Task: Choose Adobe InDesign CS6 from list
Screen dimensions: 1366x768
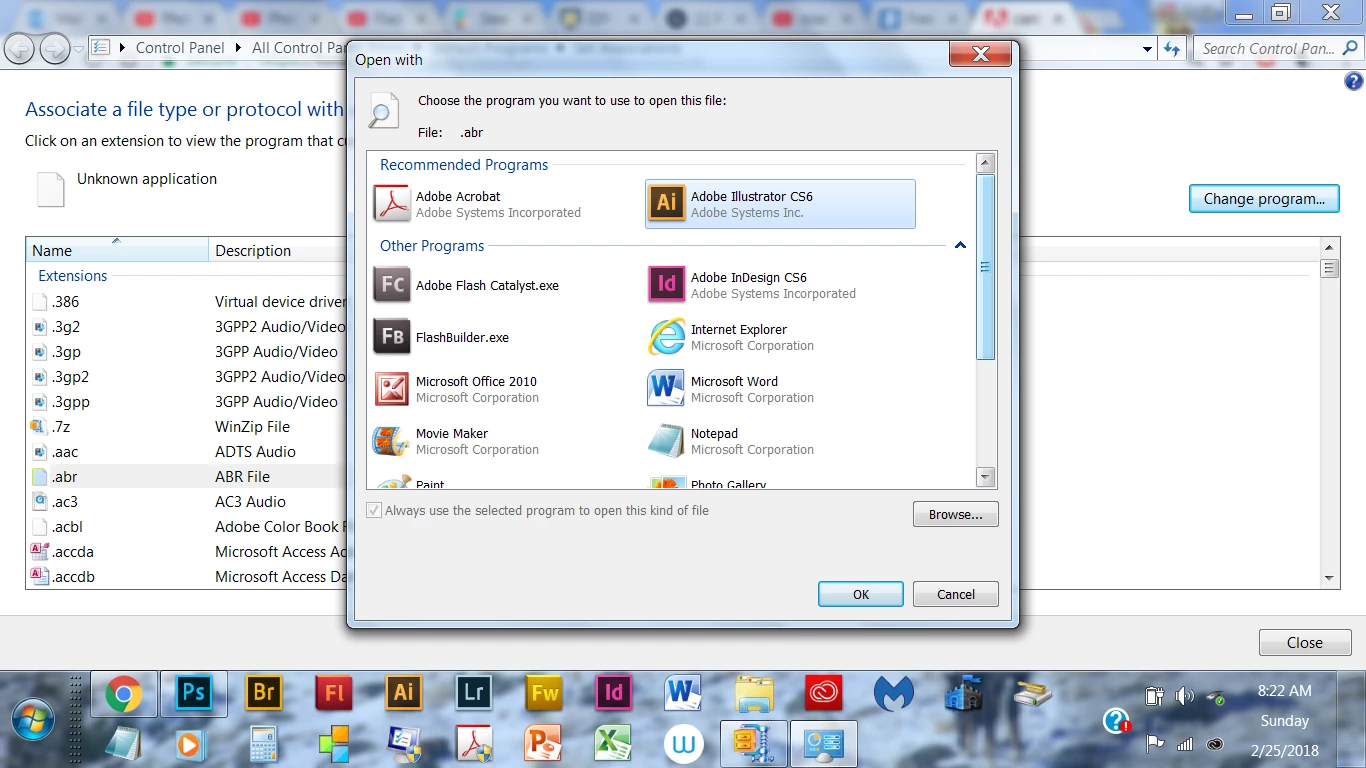Action: 780,285
